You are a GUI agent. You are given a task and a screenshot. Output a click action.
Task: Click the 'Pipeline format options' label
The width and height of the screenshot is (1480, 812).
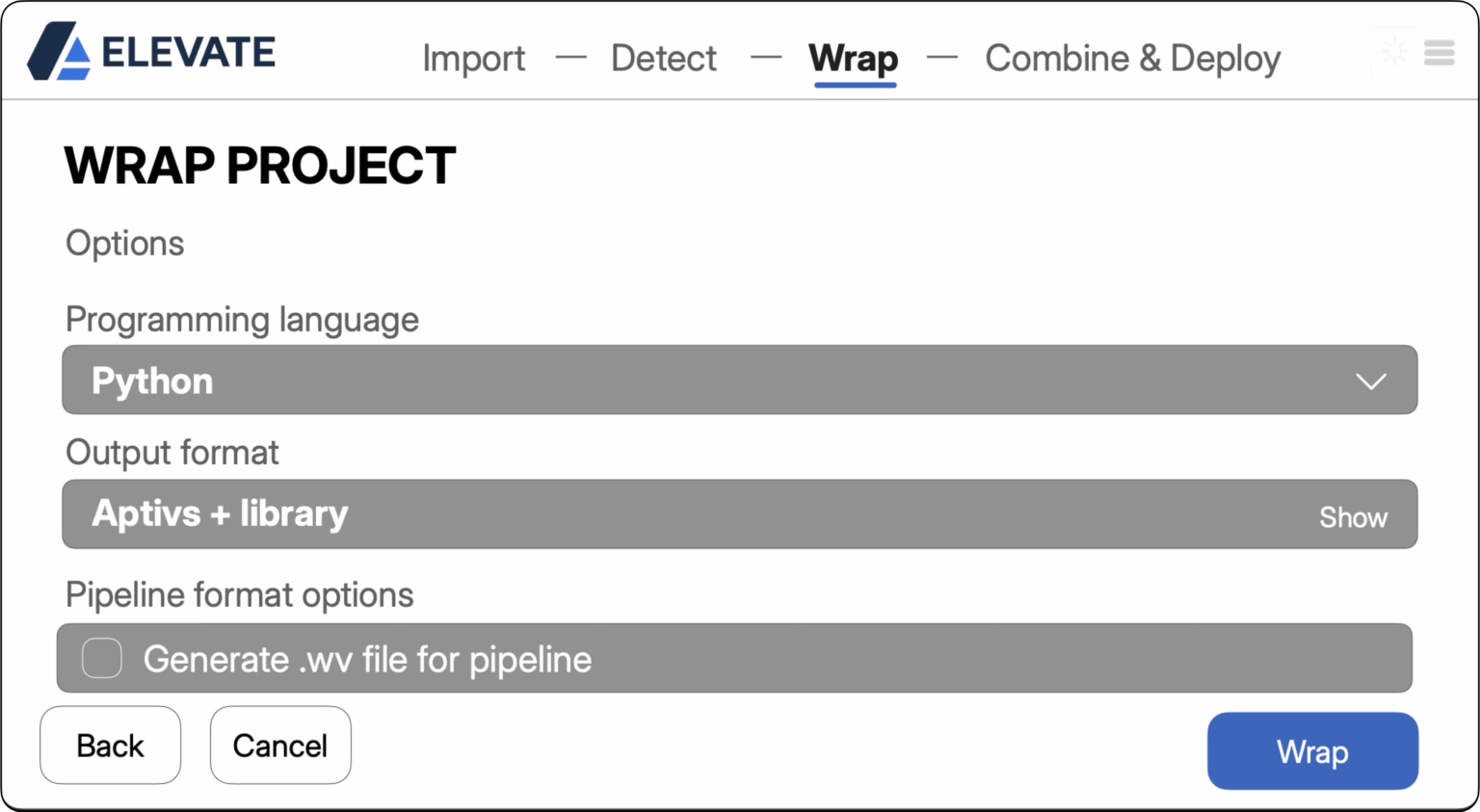click(x=239, y=595)
